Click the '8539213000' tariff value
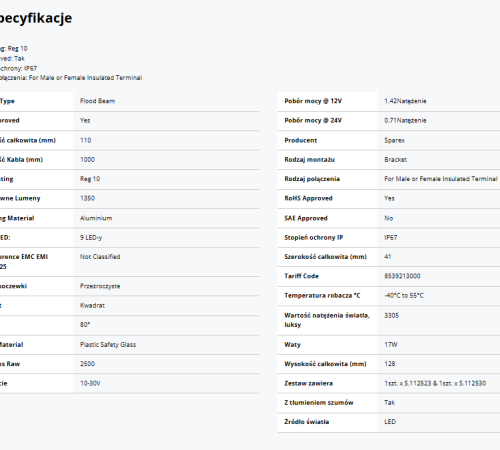The image size is (500, 450). (x=402, y=276)
